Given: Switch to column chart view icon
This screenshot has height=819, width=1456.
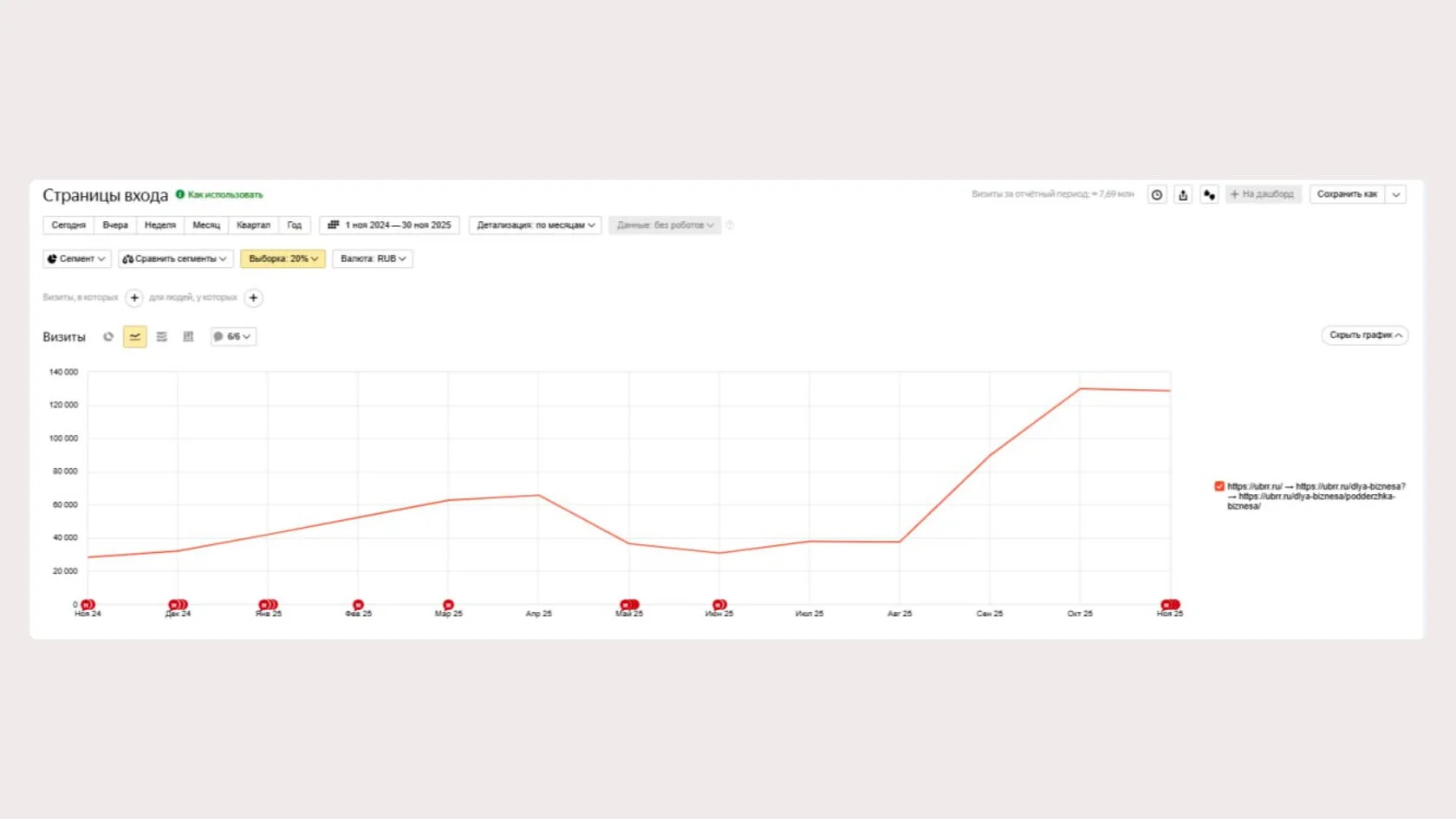Looking at the screenshot, I should tap(188, 337).
